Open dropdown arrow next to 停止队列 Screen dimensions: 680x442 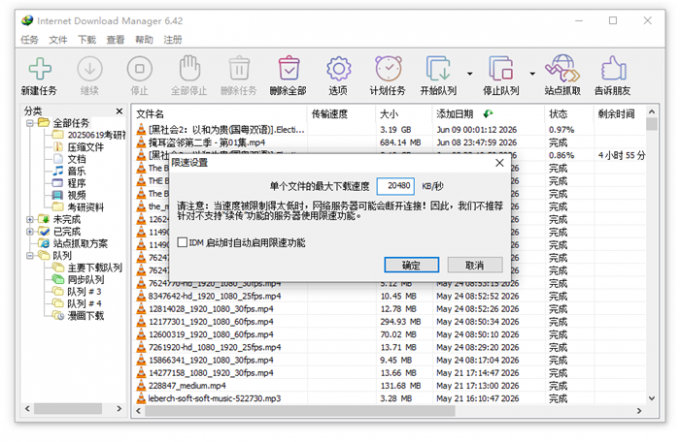(532, 74)
